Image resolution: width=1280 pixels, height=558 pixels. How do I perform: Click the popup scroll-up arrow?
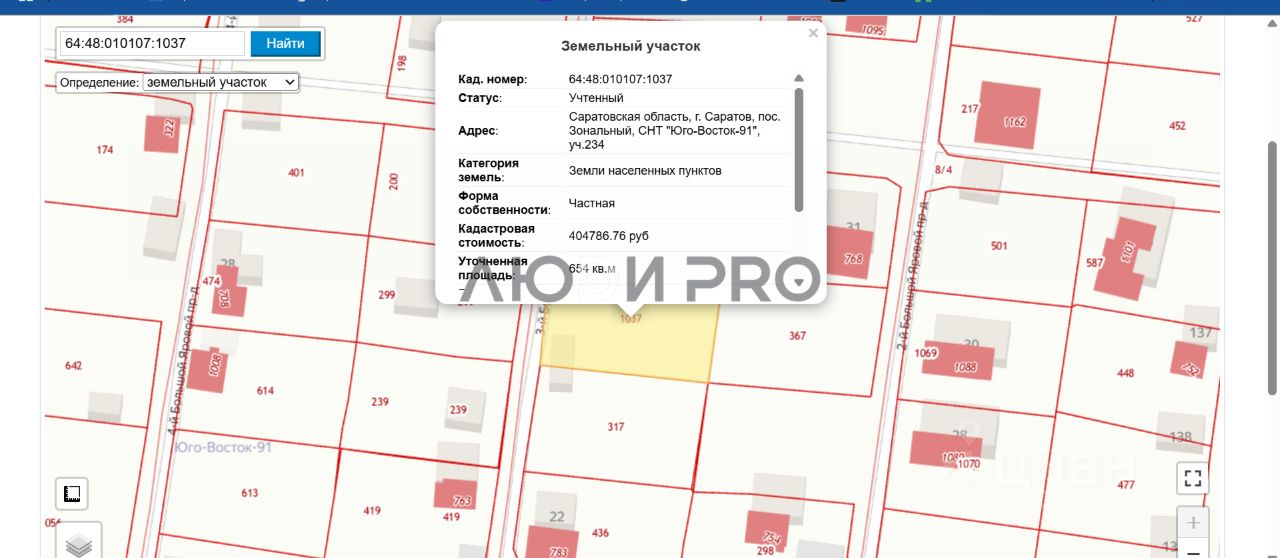(x=798, y=78)
